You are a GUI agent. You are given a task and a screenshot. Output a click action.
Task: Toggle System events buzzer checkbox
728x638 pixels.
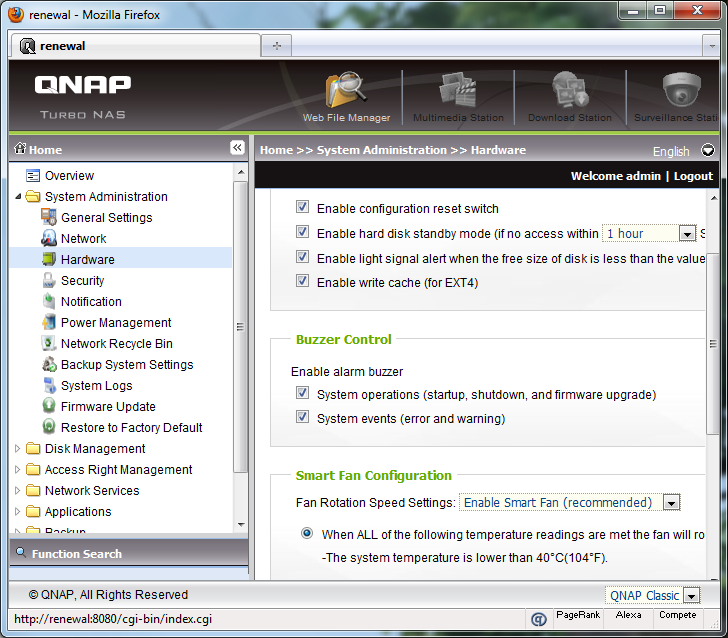tap(302, 418)
